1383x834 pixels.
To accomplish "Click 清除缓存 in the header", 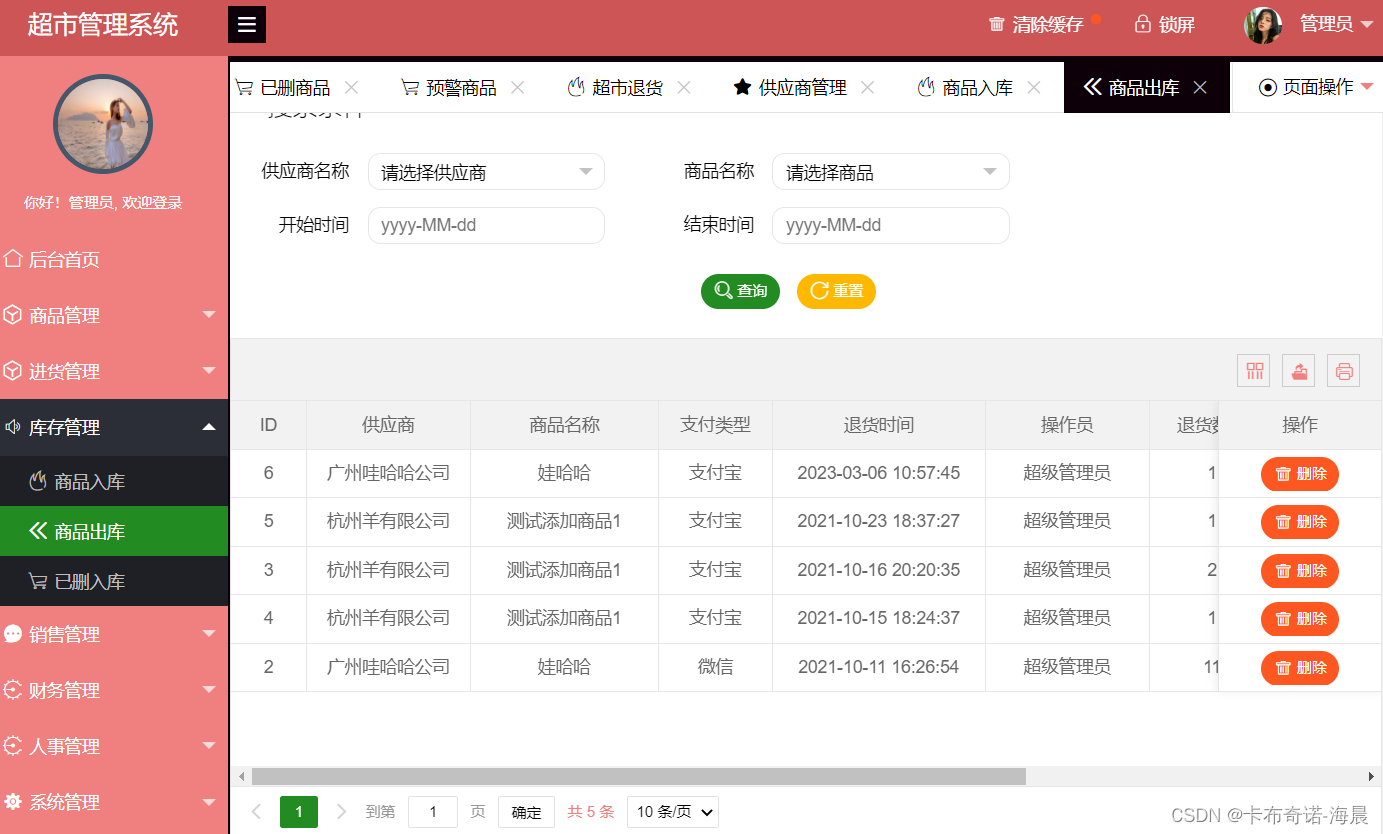I will pos(1048,25).
